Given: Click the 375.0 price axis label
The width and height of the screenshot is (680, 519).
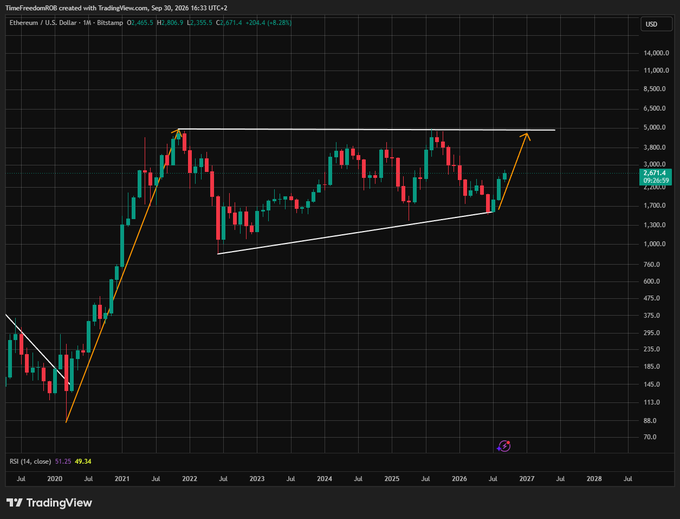Looking at the screenshot, I should (x=652, y=316).
